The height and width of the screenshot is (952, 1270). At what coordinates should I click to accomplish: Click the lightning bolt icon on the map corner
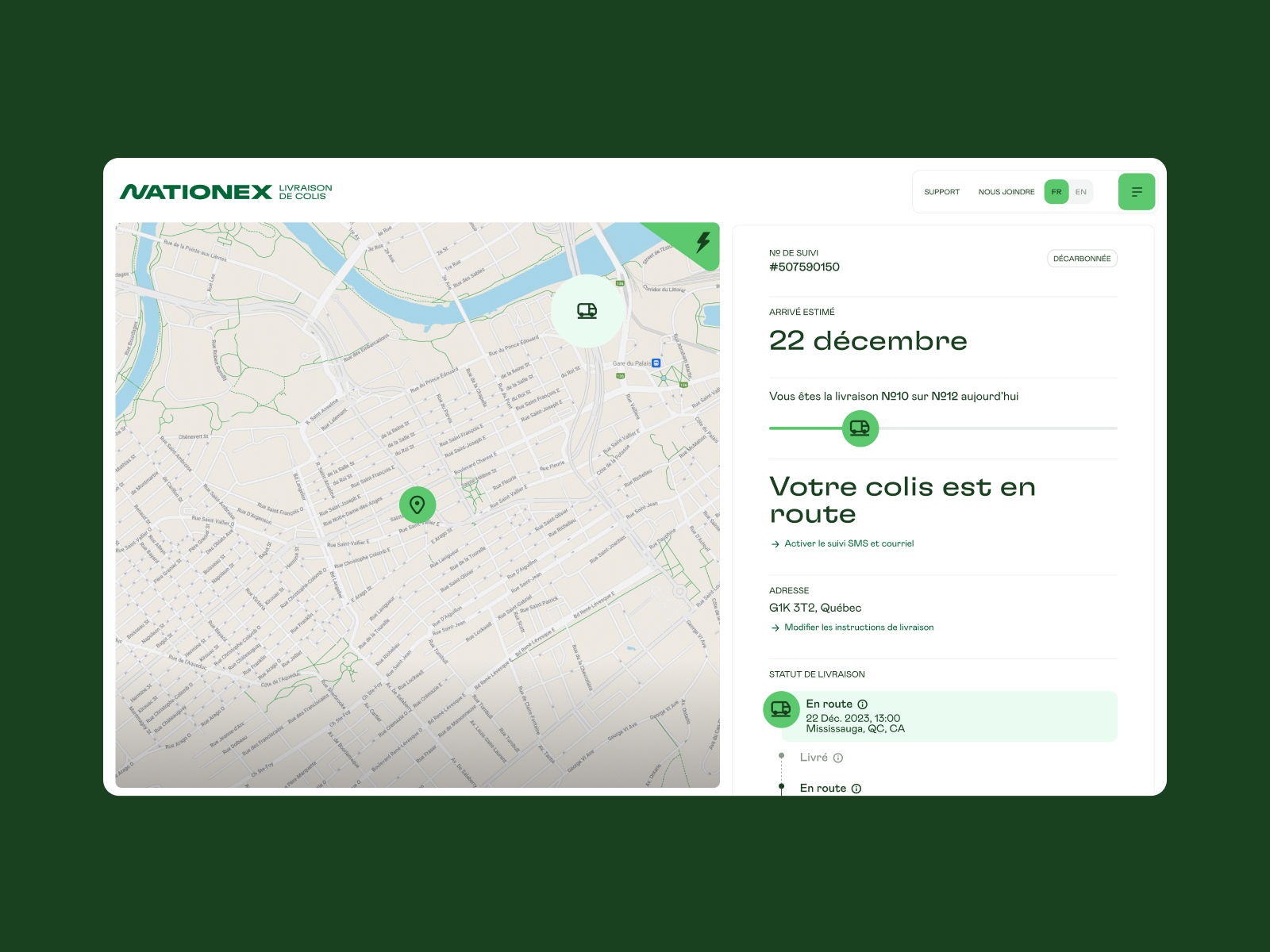tap(702, 244)
